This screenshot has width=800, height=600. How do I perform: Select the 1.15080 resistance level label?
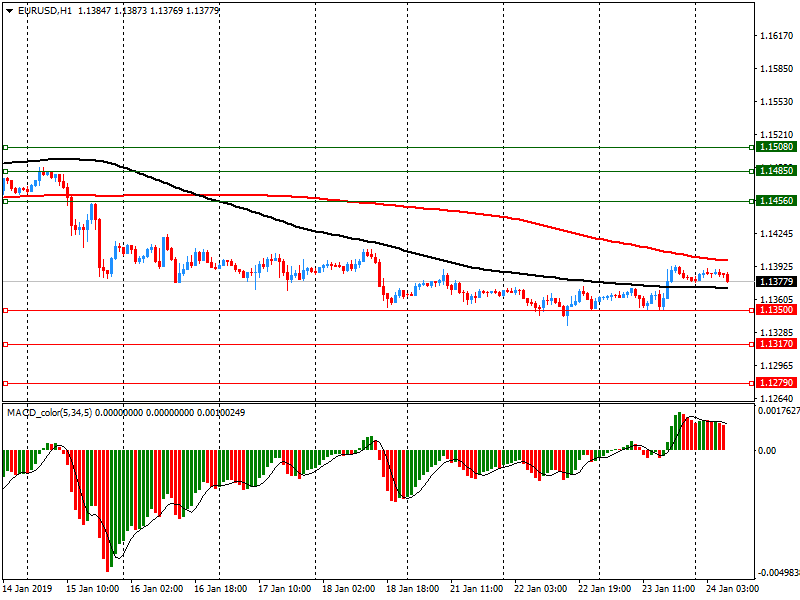coord(776,147)
